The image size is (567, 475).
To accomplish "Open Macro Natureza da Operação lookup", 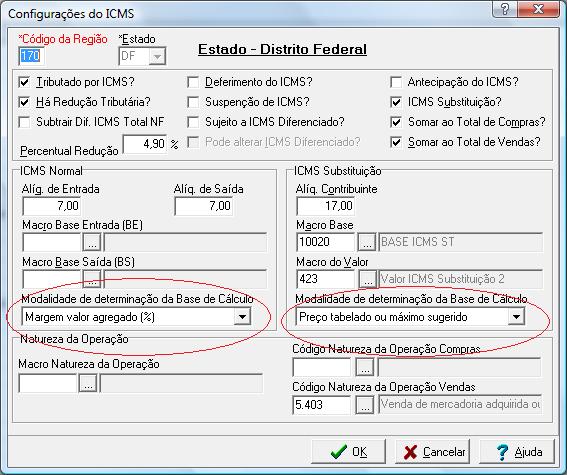I will tap(88, 384).
